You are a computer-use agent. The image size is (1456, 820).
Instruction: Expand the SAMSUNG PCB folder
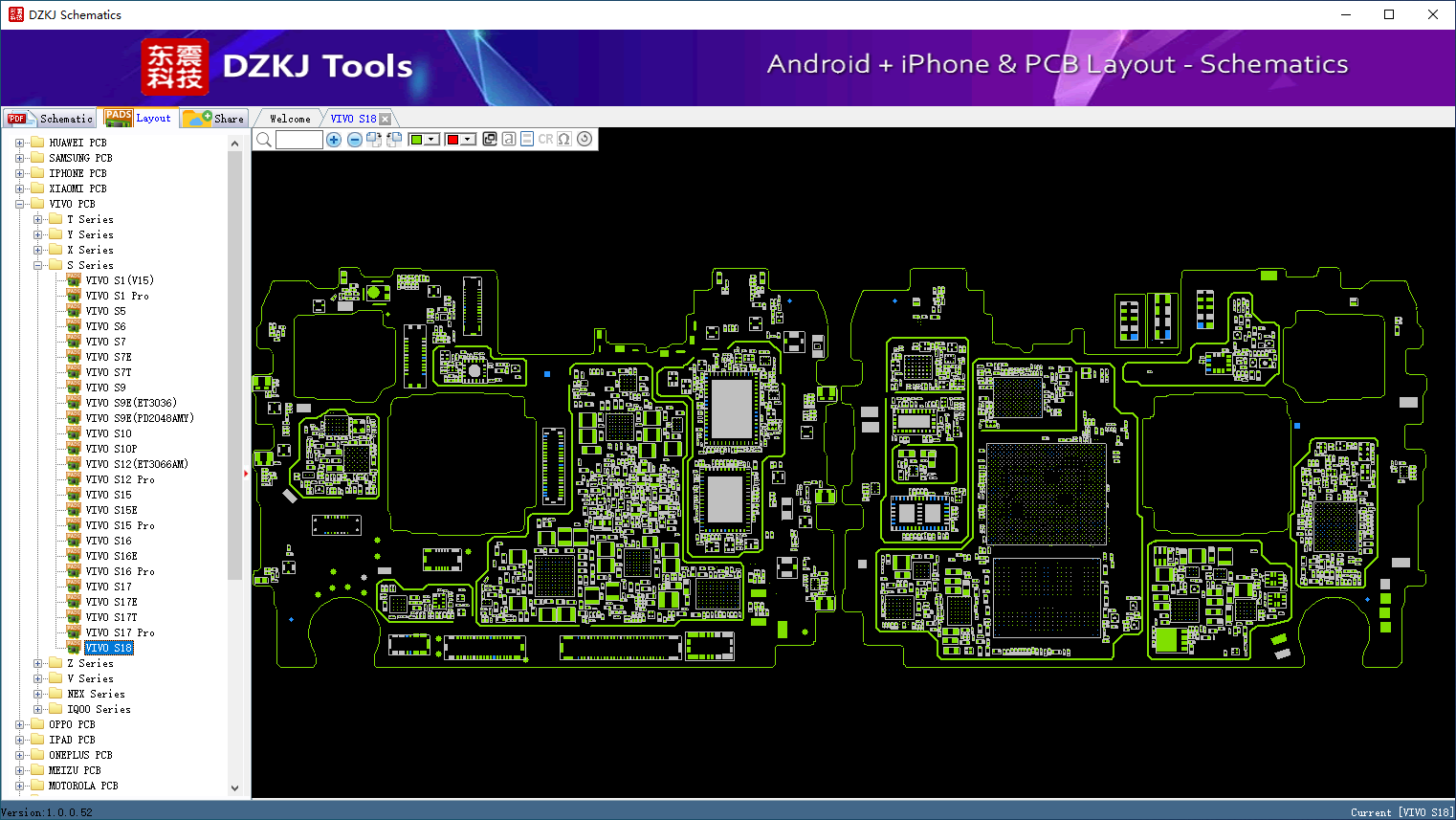pyautogui.click(x=20, y=158)
